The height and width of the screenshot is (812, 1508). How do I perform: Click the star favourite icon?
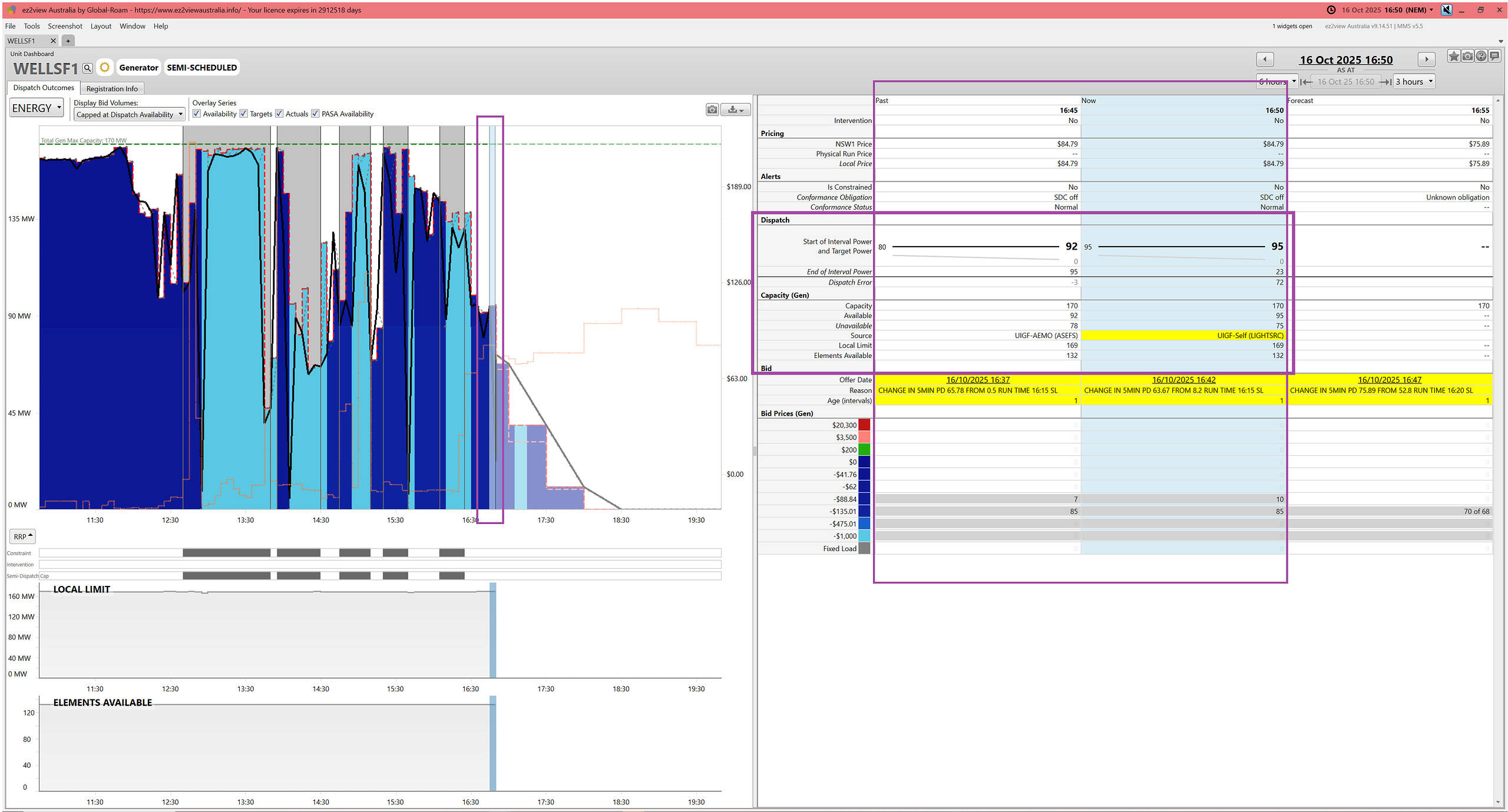click(1453, 57)
